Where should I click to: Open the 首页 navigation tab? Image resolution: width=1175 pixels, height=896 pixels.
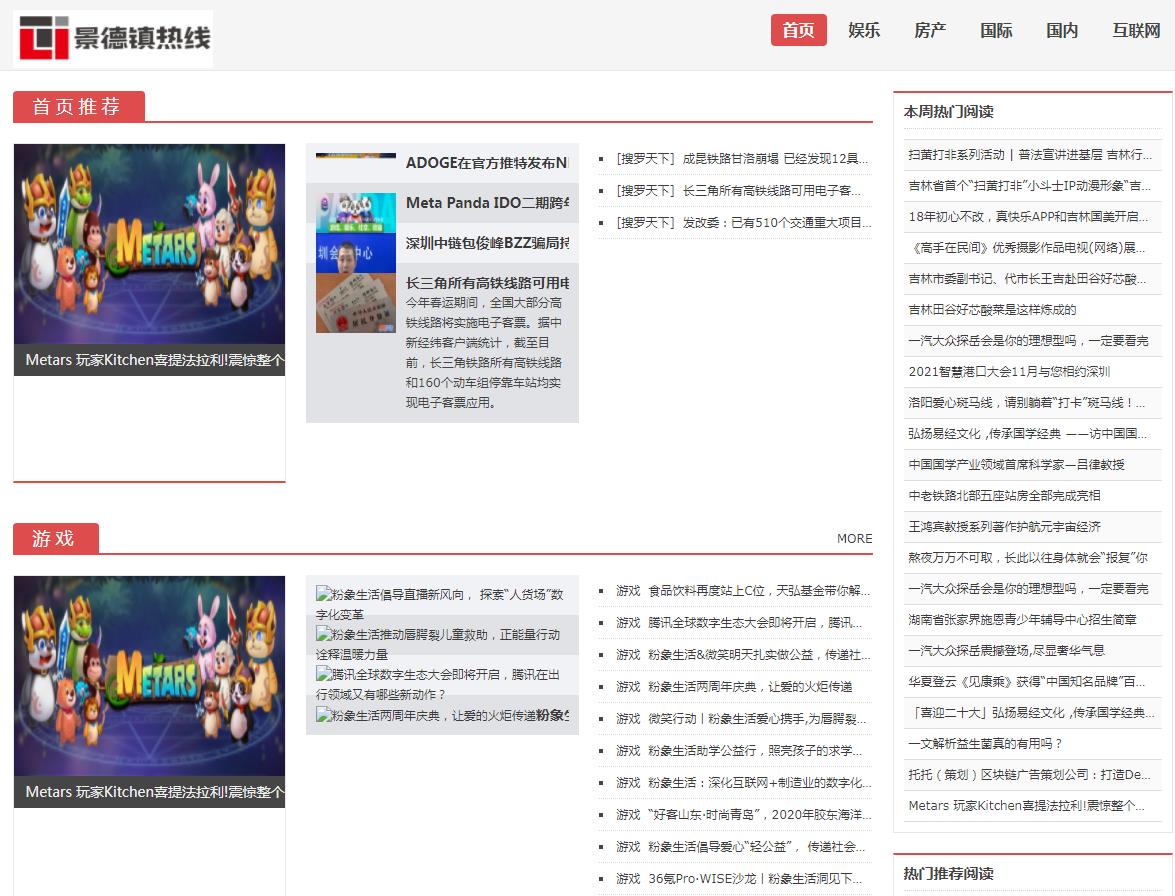tap(798, 31)
